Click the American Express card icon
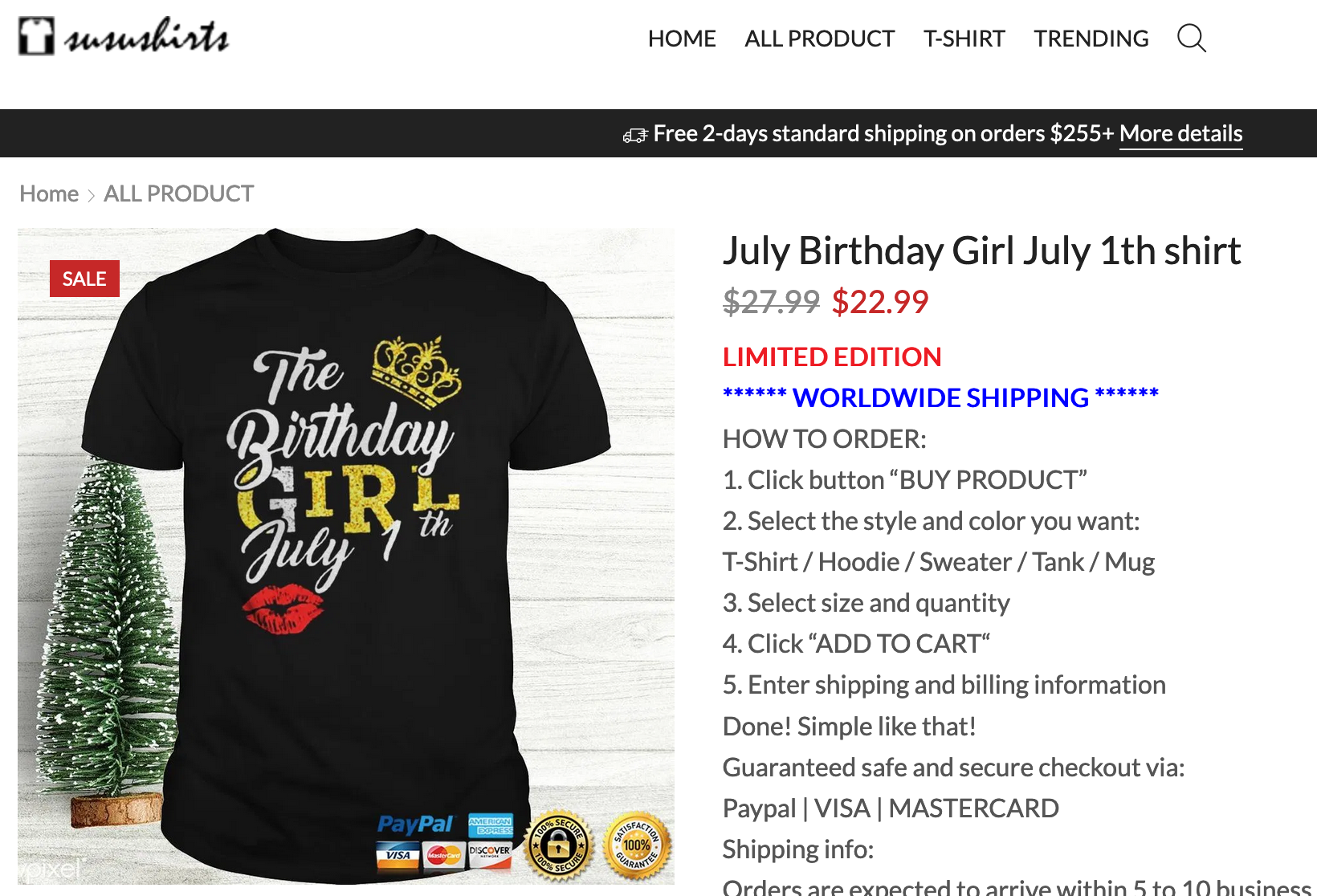Image resolution: width=1317 pixels, height=896 pixels. (x=491, y=825)
